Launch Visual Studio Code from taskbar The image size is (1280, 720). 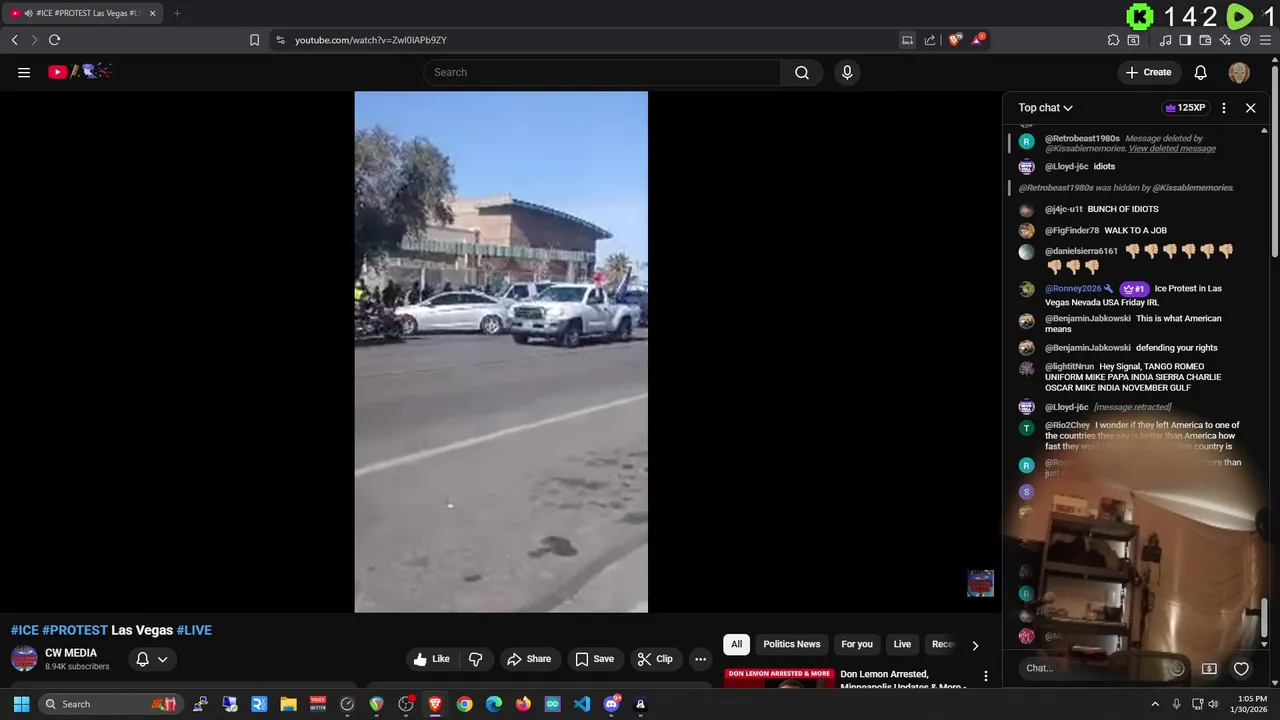click(x=582, y=704)
